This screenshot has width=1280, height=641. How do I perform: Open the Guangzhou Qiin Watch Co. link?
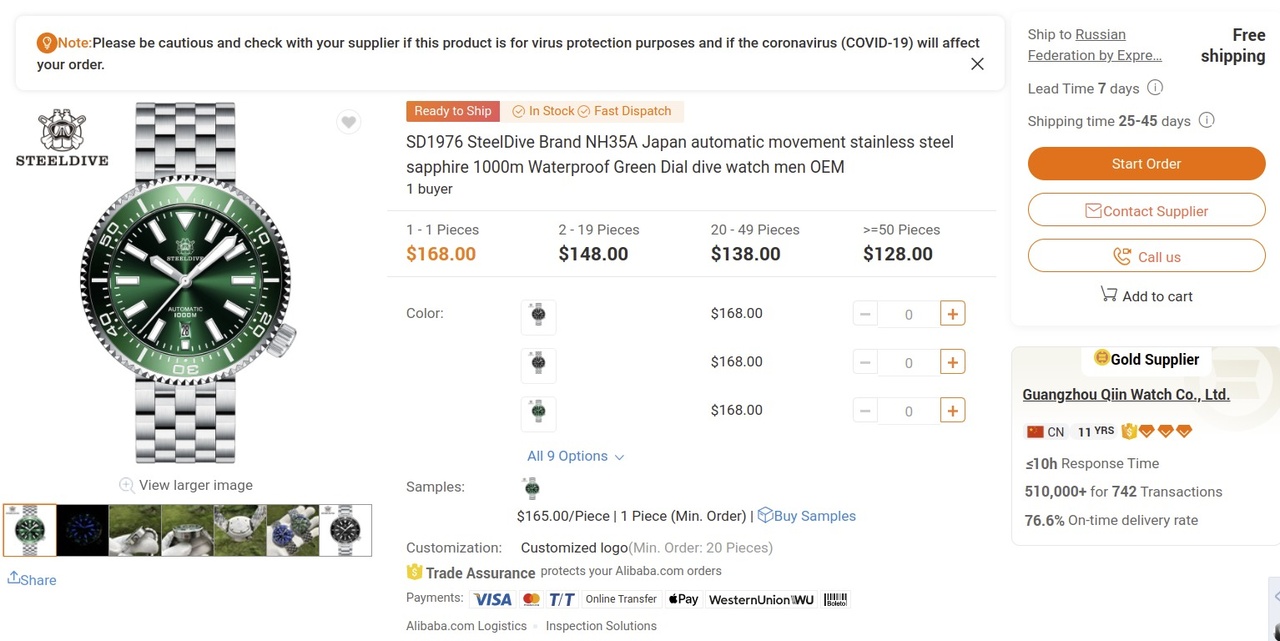(x=1126, y=395)
